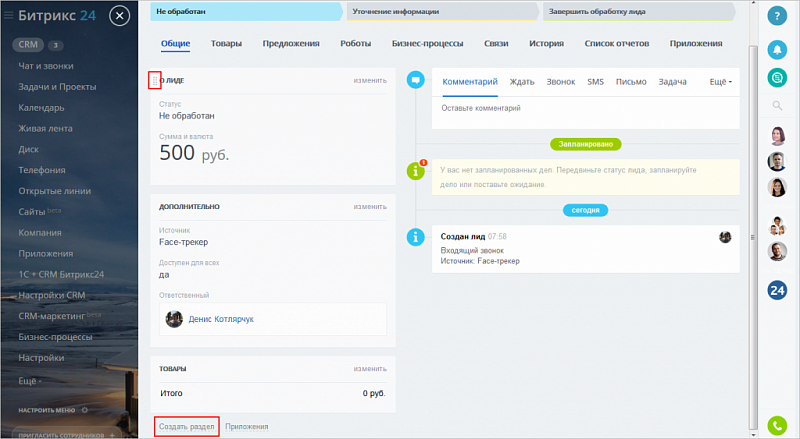Click 'изменить' in the Дополнительно section
The height and width of the screenshot is (439, 800).
369,207
